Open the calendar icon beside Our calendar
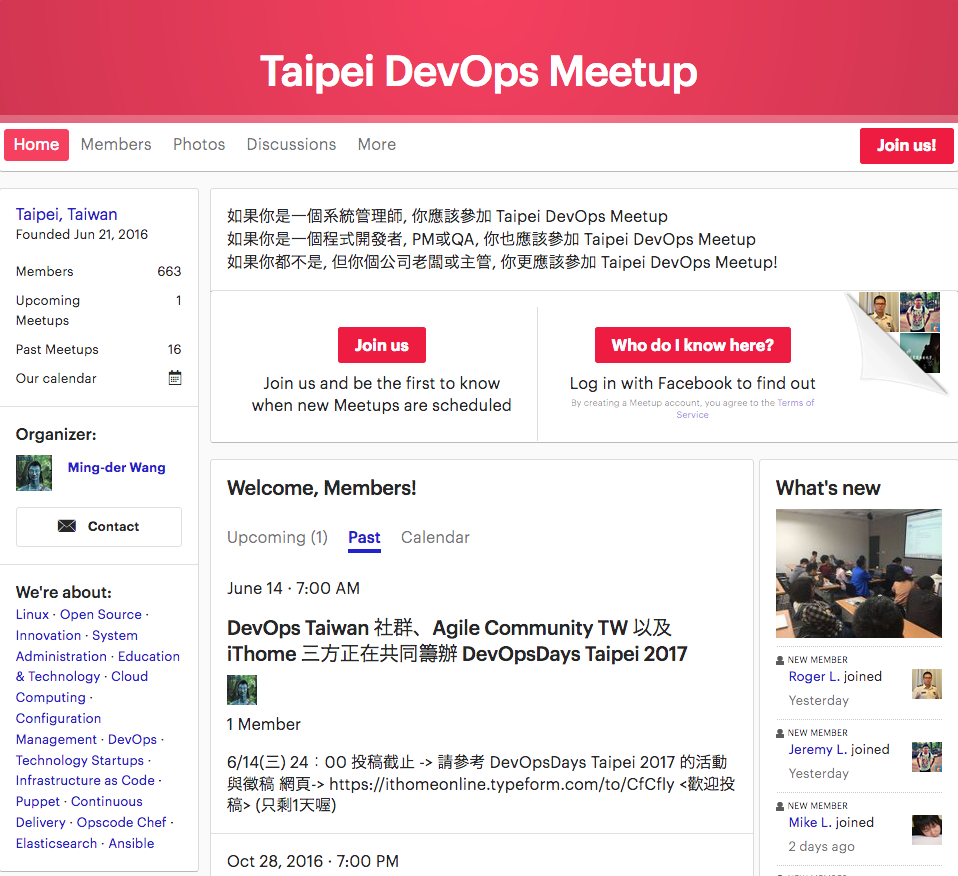Viewport: 958px width, 876px height. click(175, 378)
